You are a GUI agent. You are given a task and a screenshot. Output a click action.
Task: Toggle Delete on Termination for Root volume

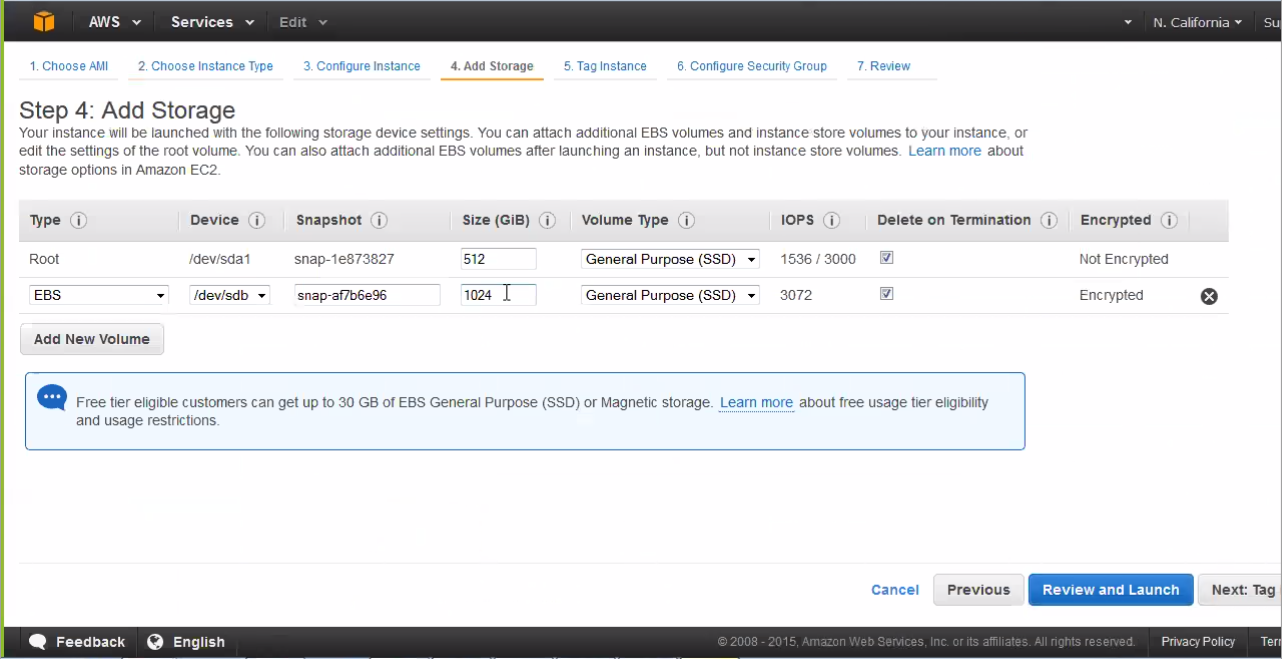tap(887, 258)
